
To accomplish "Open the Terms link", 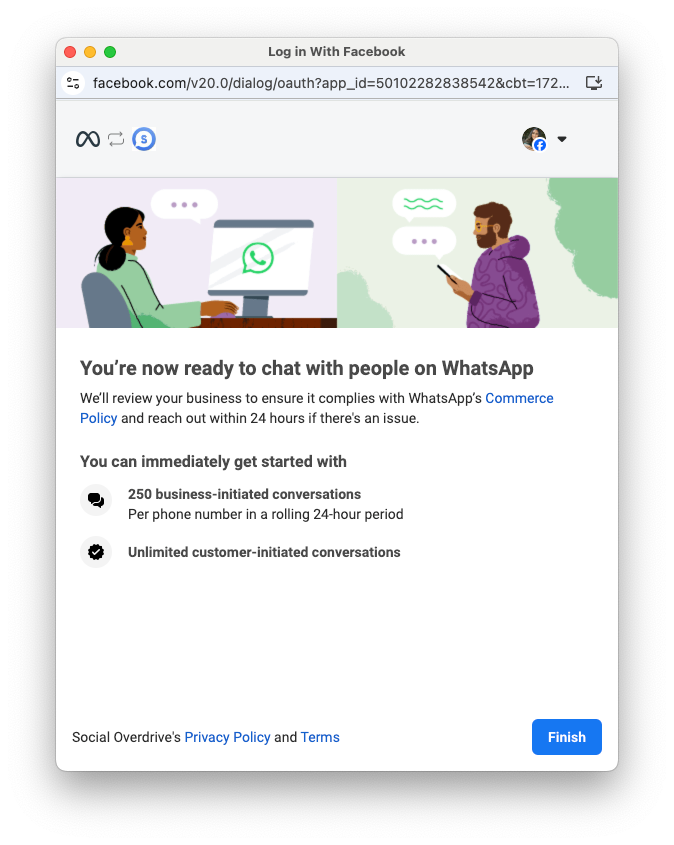I will [x=320, y=737].
